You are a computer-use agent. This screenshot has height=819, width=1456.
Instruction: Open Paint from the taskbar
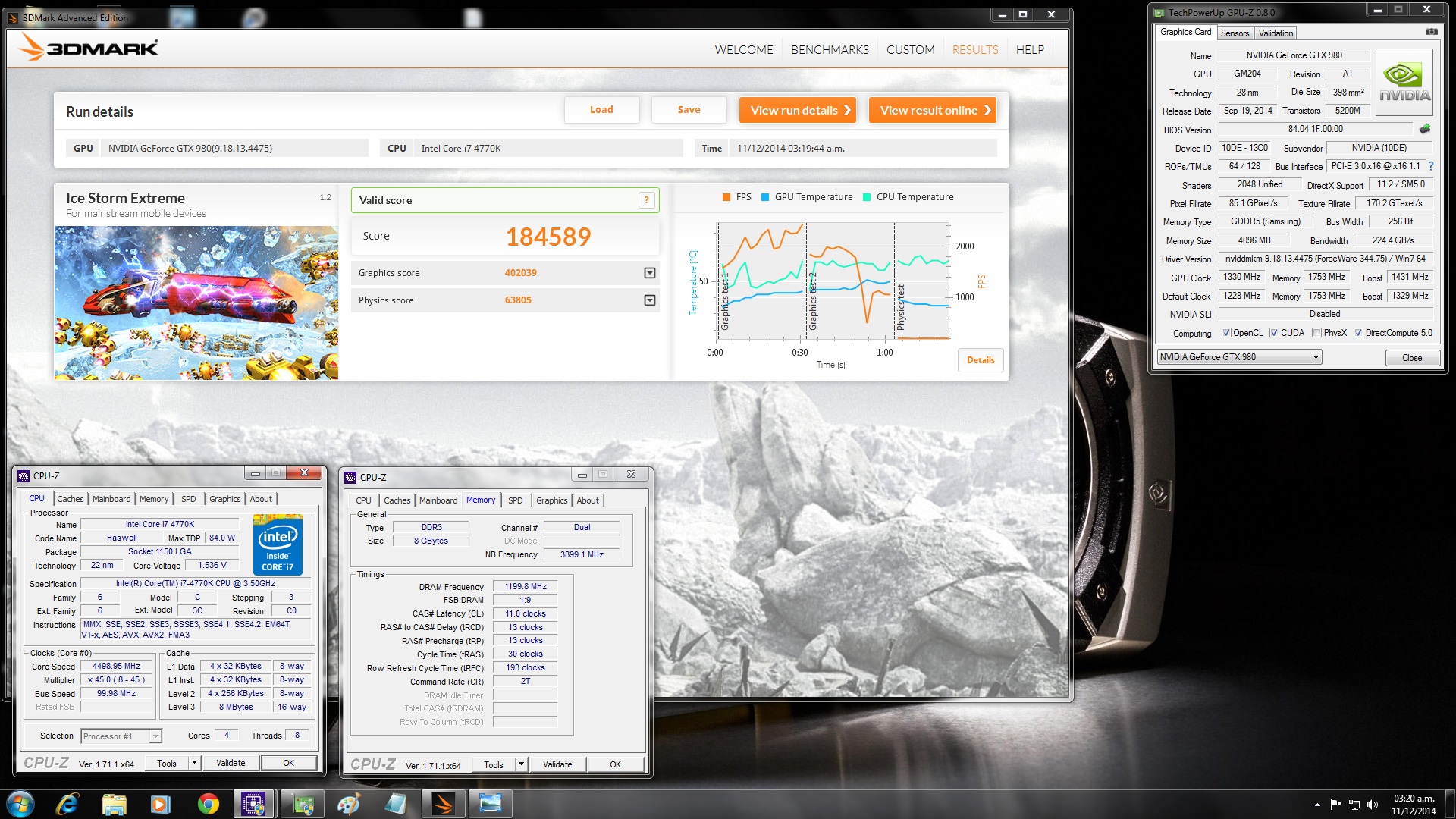coord(349,804)
